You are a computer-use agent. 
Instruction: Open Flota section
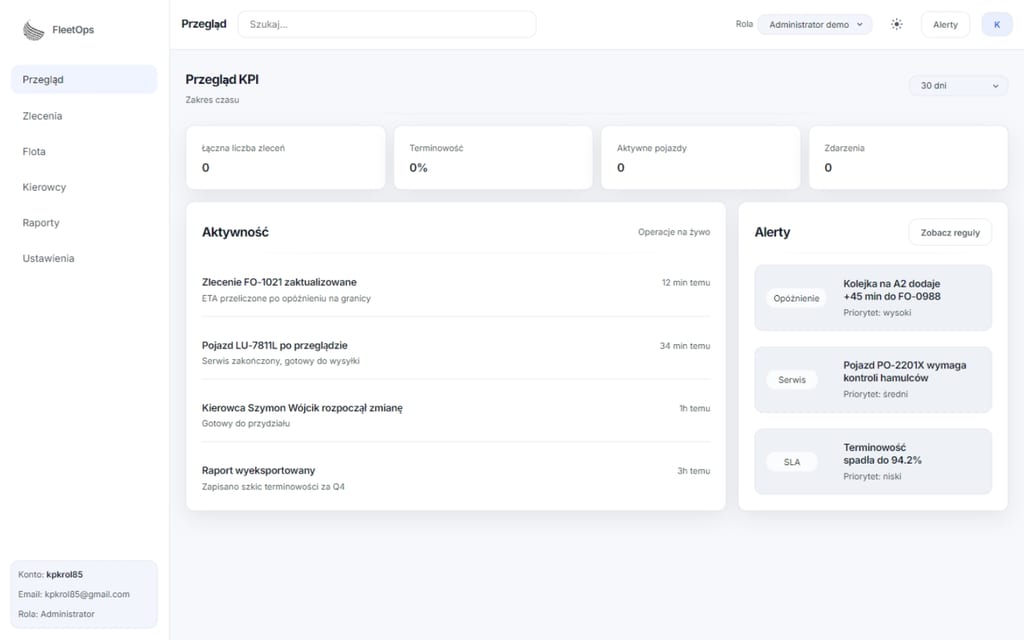[84, 152]
